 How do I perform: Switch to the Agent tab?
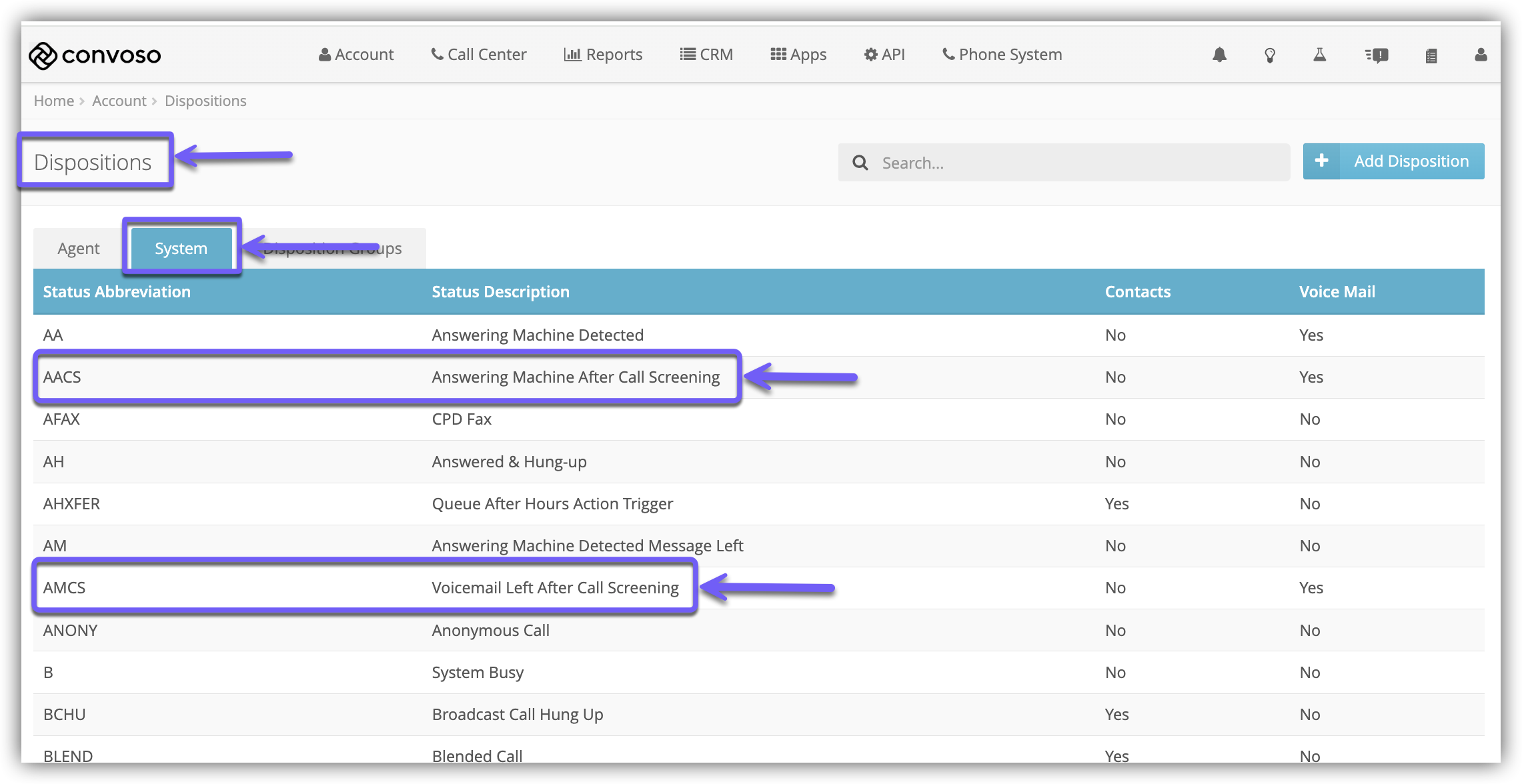pos(78,249)
